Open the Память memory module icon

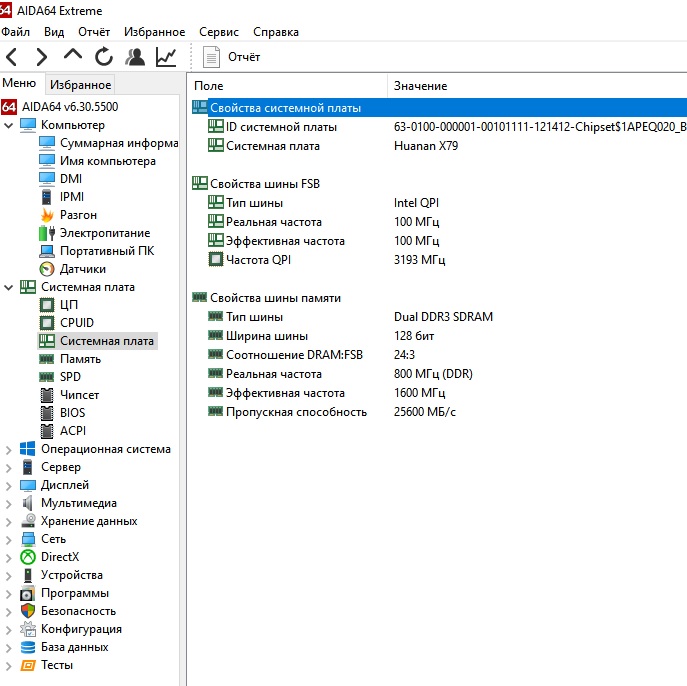coord(46,359)
